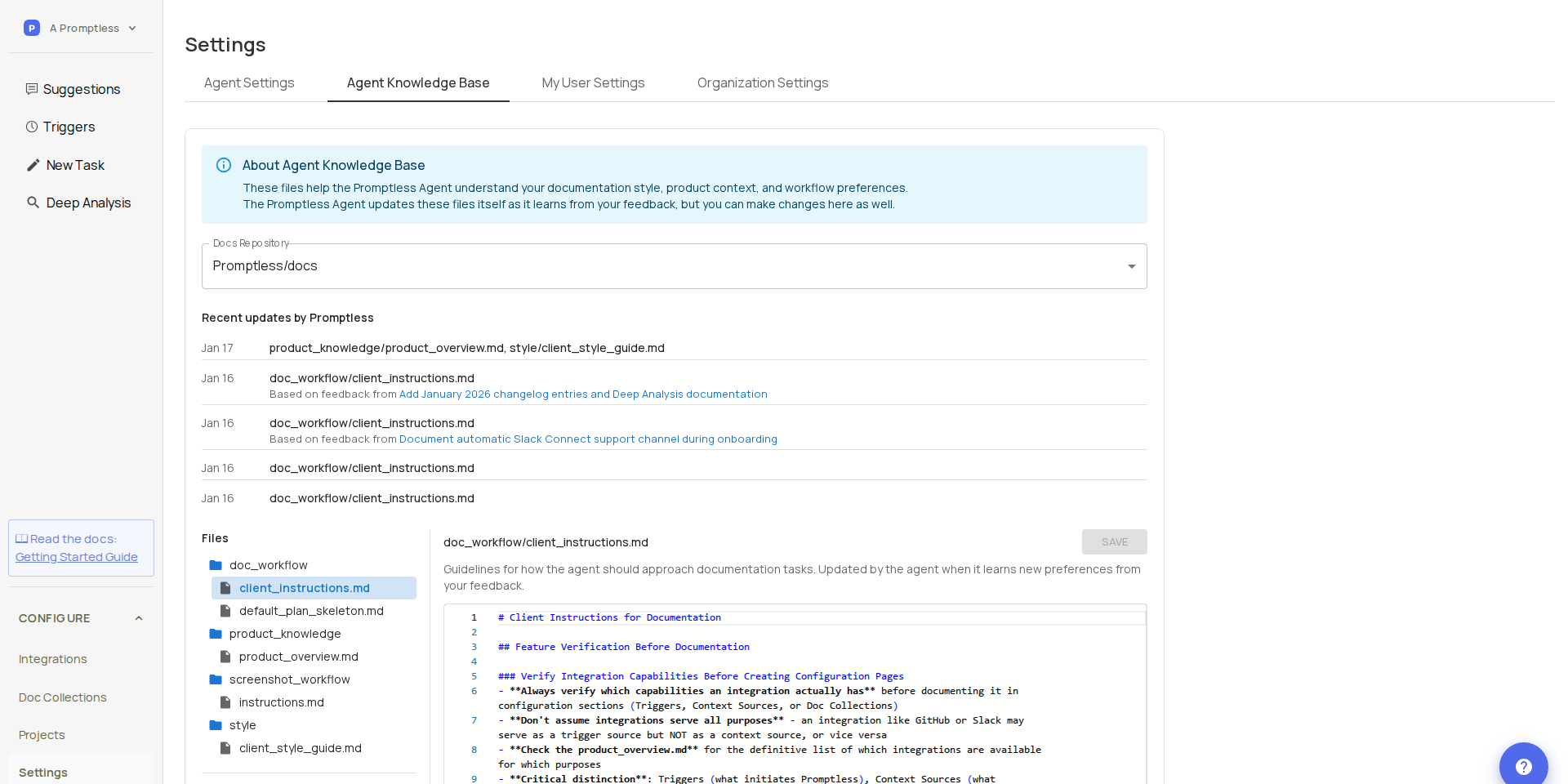Click the style folder icon

point(216,724)
